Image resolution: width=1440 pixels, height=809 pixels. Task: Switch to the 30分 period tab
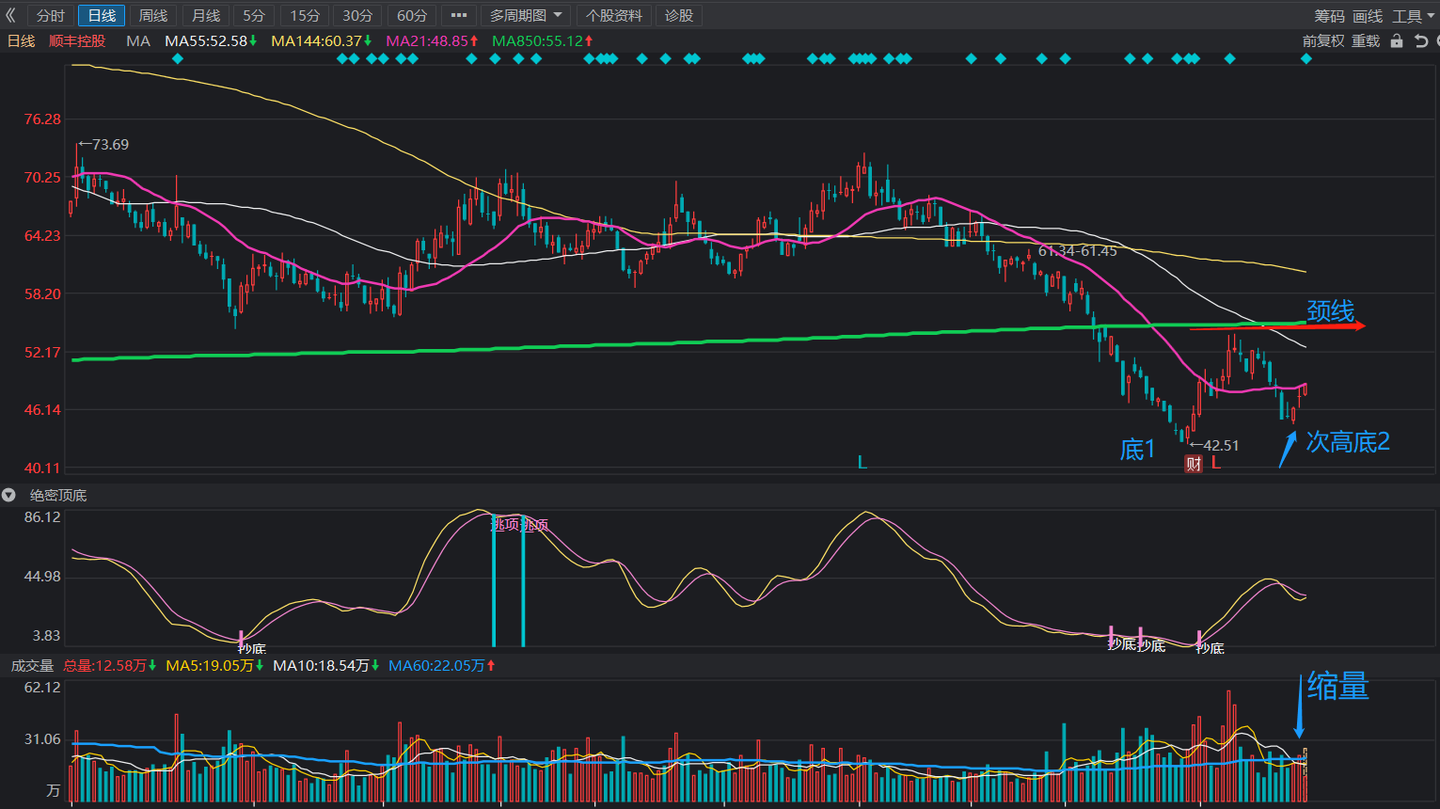tap(358, 16)
